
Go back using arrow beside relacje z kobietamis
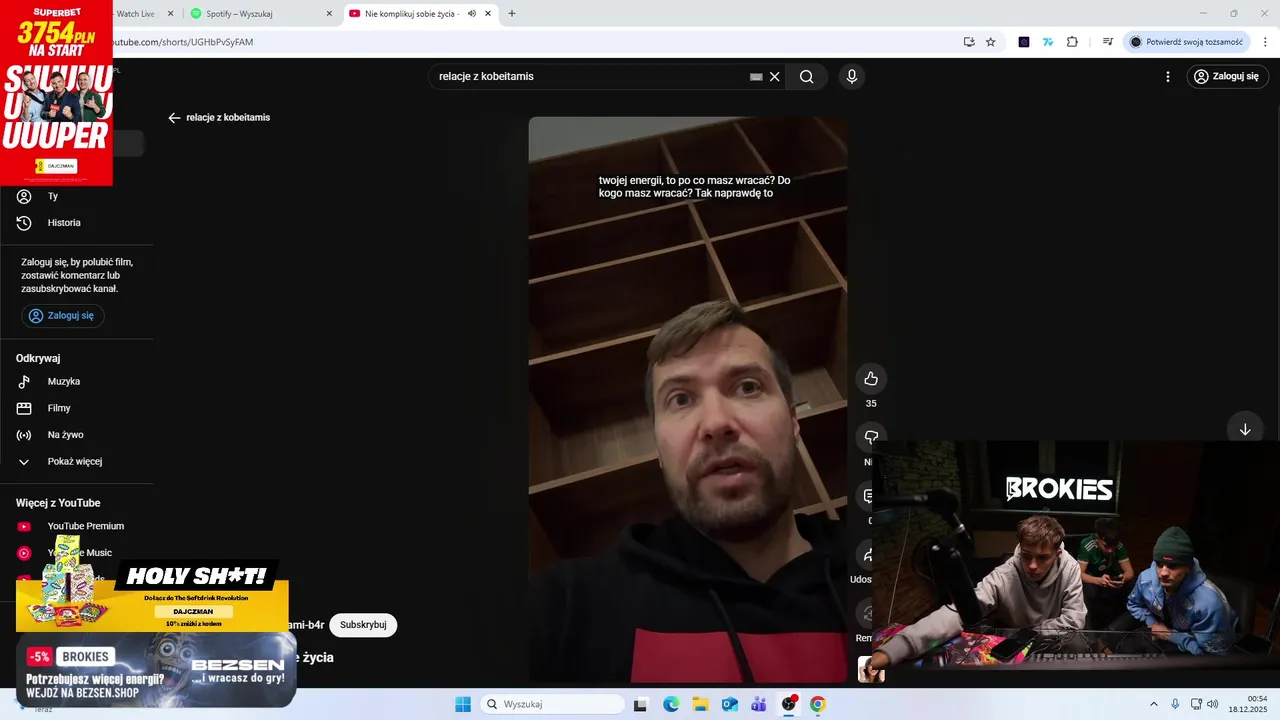[174, 118]
